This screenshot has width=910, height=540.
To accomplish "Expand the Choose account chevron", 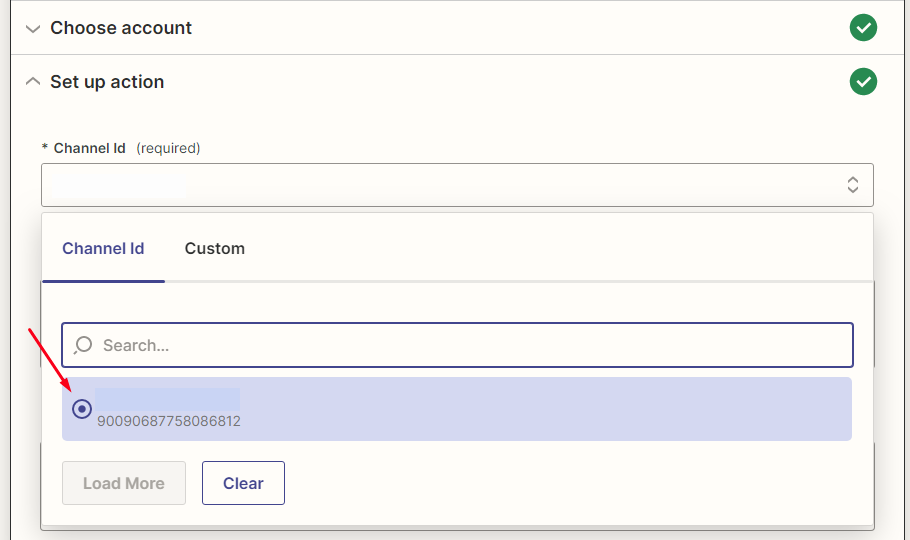I will pyautogui.click(x=33, y=28).
